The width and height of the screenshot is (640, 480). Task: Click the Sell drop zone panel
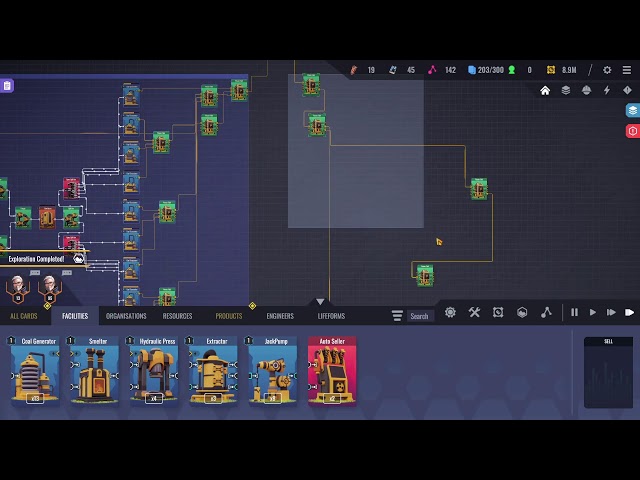point(608,372)
